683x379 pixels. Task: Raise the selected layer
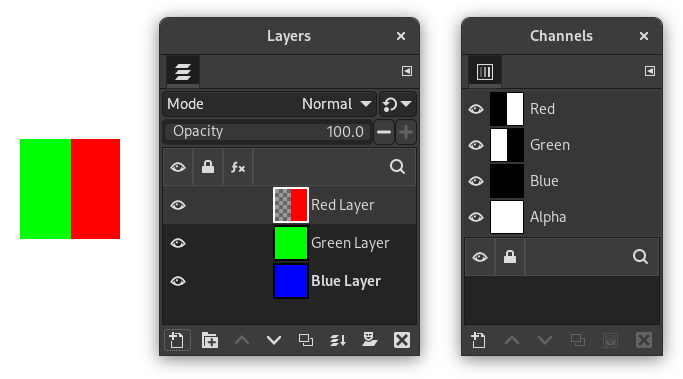242,340
